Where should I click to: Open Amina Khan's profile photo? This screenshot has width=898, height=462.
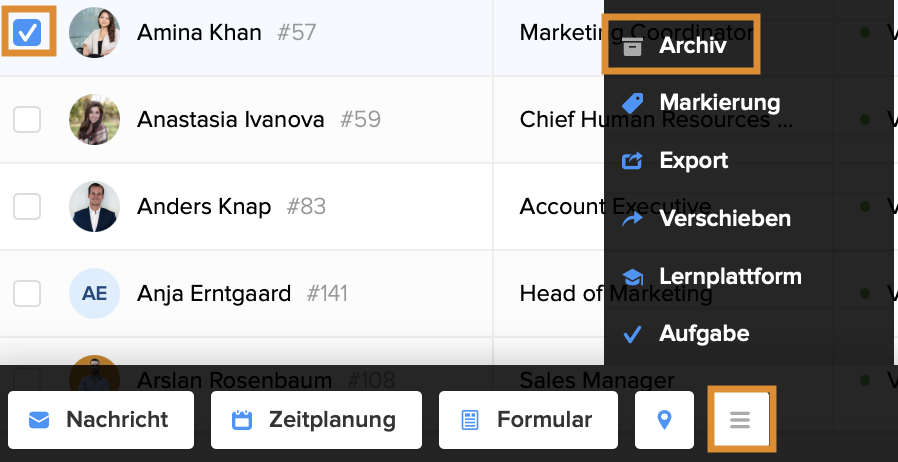point(94,33)
